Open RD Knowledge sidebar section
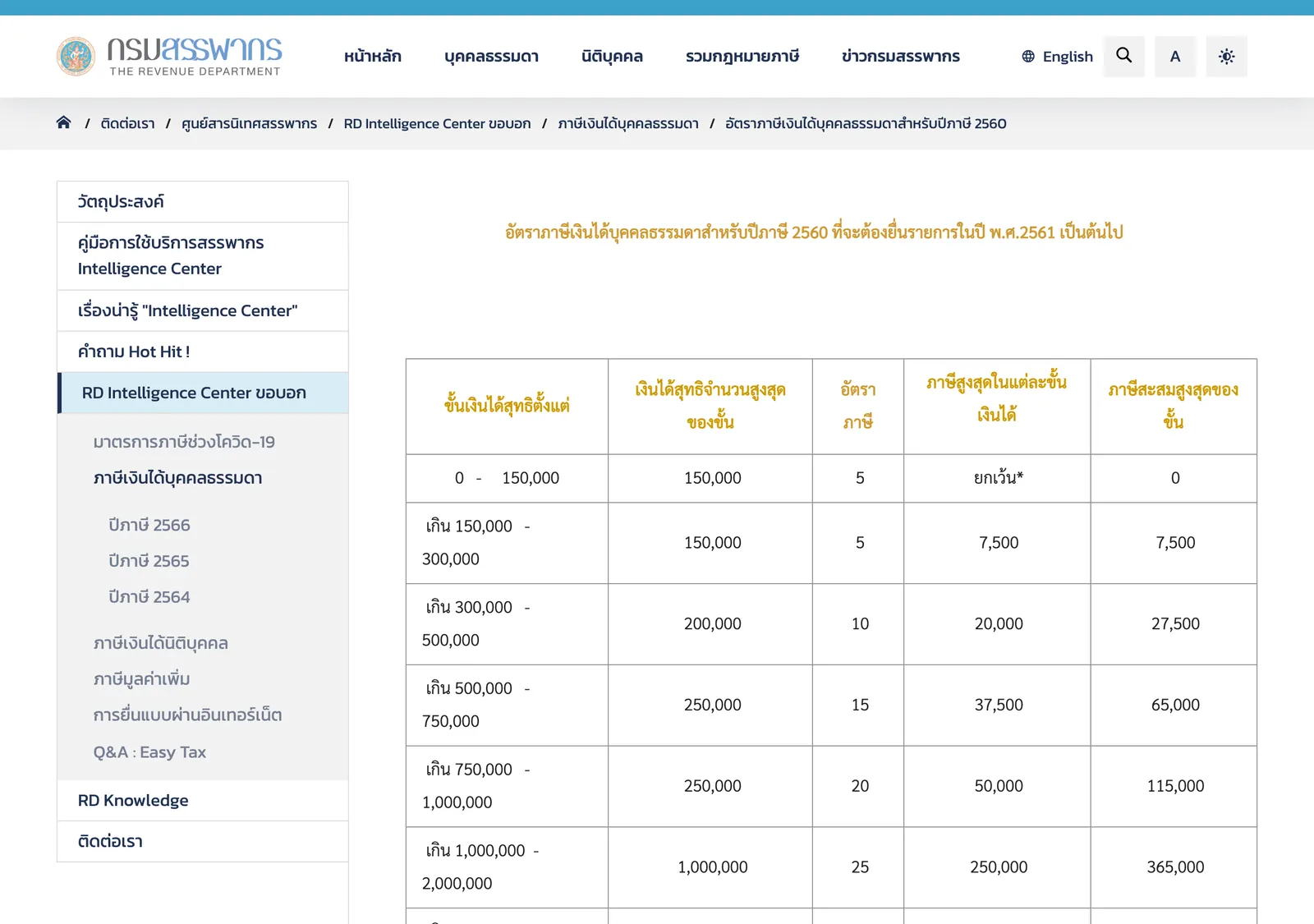 (203, 800)
